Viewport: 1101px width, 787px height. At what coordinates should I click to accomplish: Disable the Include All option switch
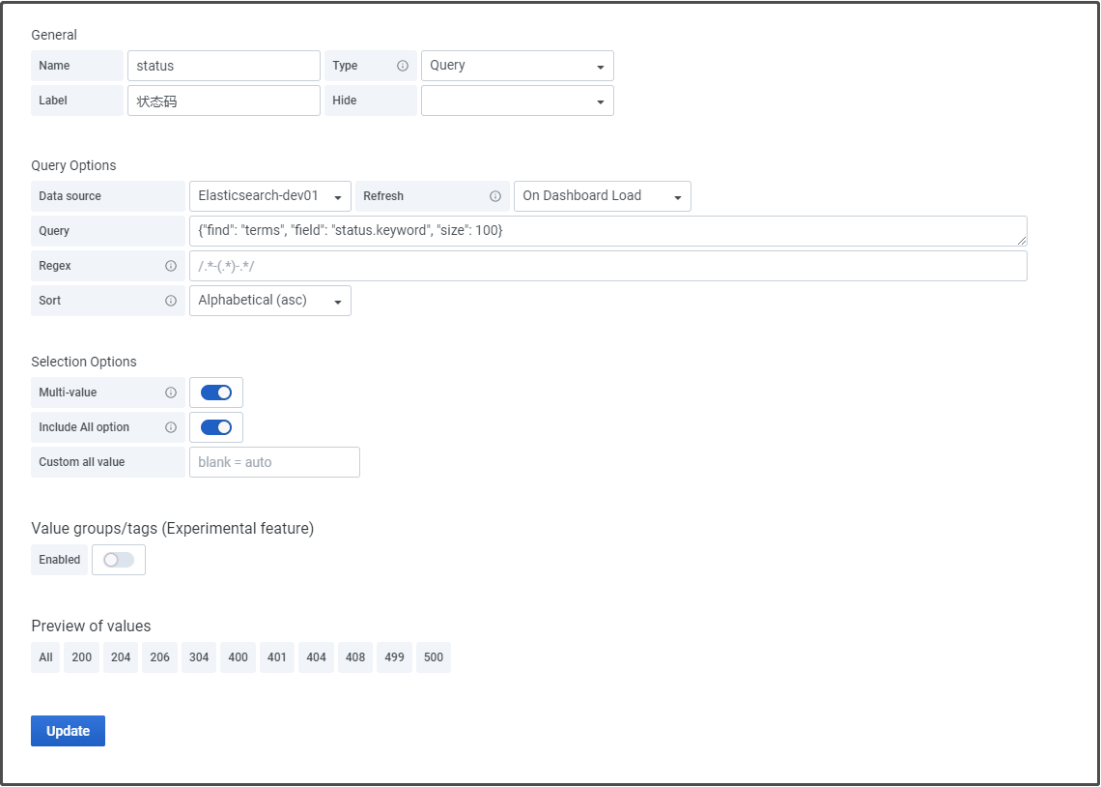coord(216,427)
